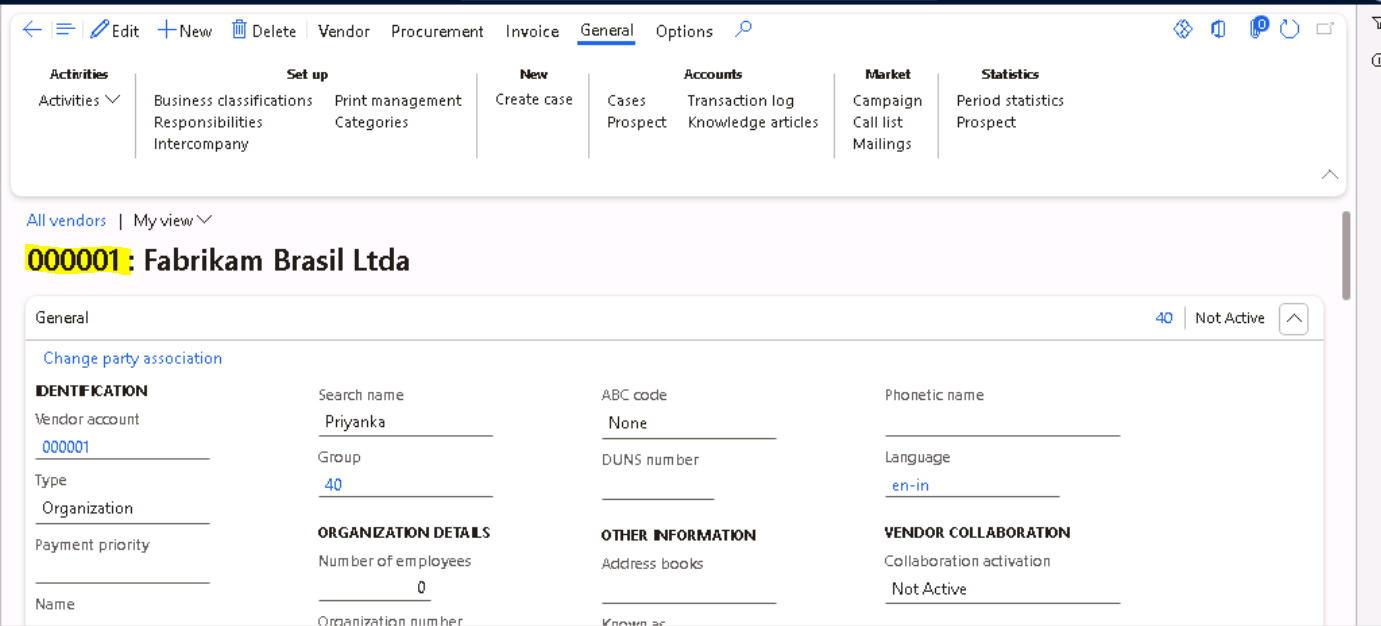Screen dimensions: 1381x626
Task: Click vendor account 000001 link
Action: [x=66, y=447]
